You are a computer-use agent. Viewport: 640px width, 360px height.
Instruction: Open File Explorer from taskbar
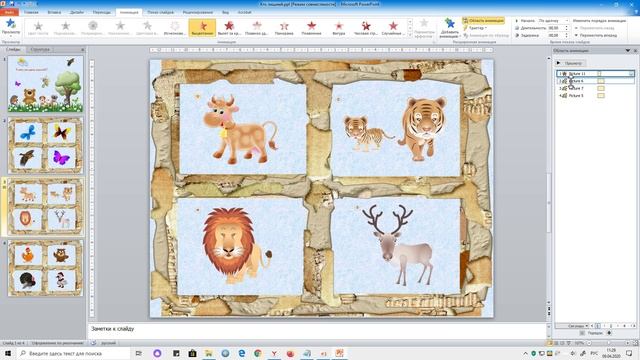coord(209,353)
